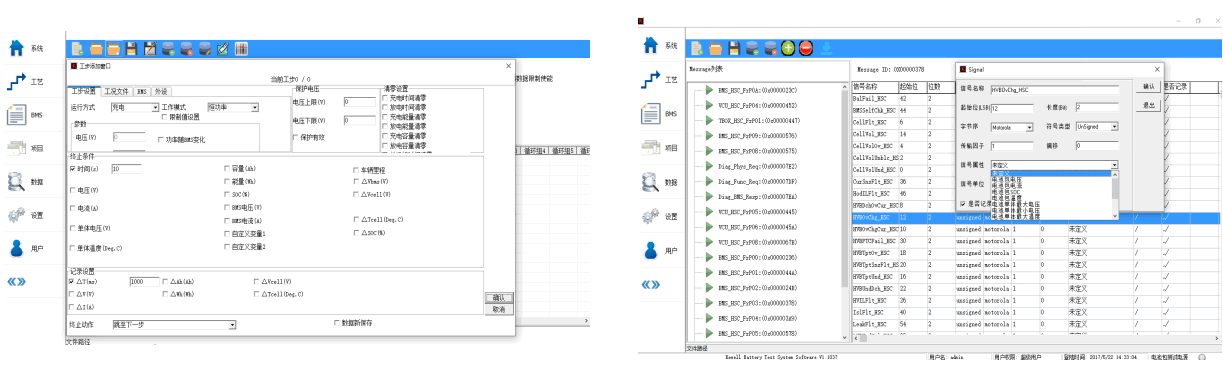Viewport: 1223px width, 369px height.
Task: Click 退出 button in Signal dialog
Action: 1149,104
